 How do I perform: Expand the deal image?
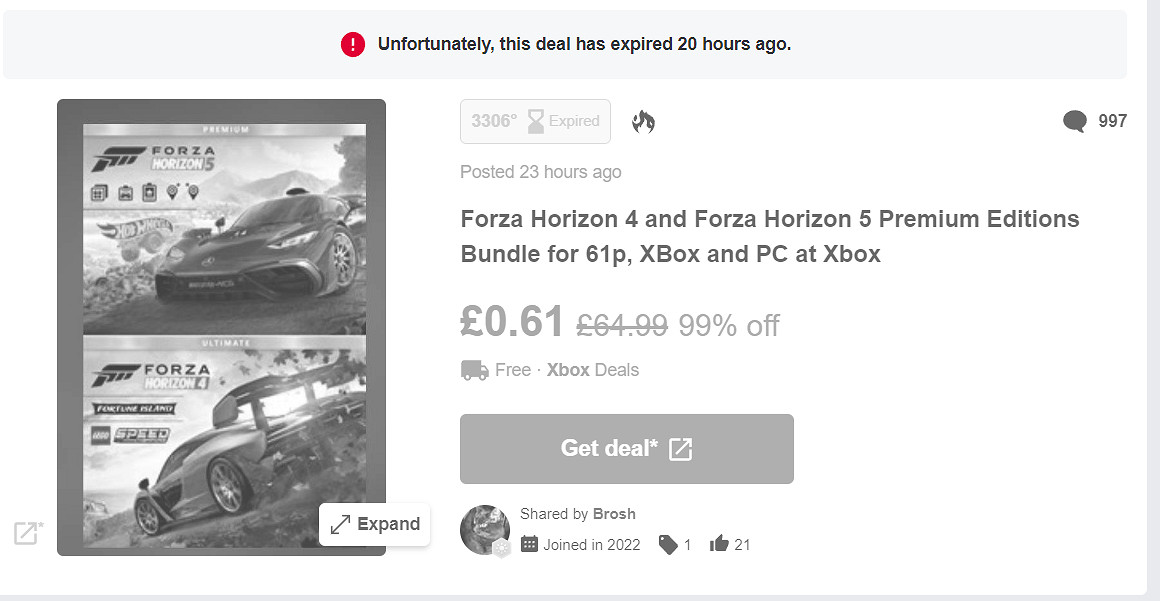(374, 524)
